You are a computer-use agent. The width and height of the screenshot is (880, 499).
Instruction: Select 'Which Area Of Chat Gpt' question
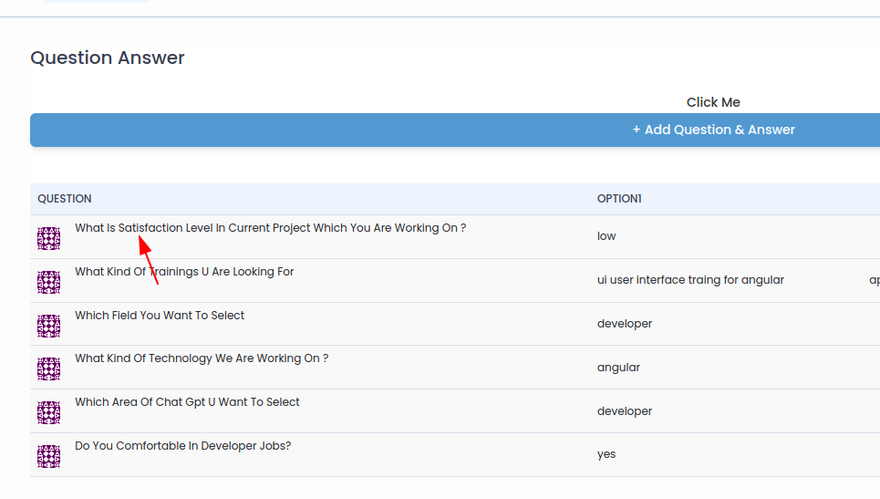[x=187, y=403]
